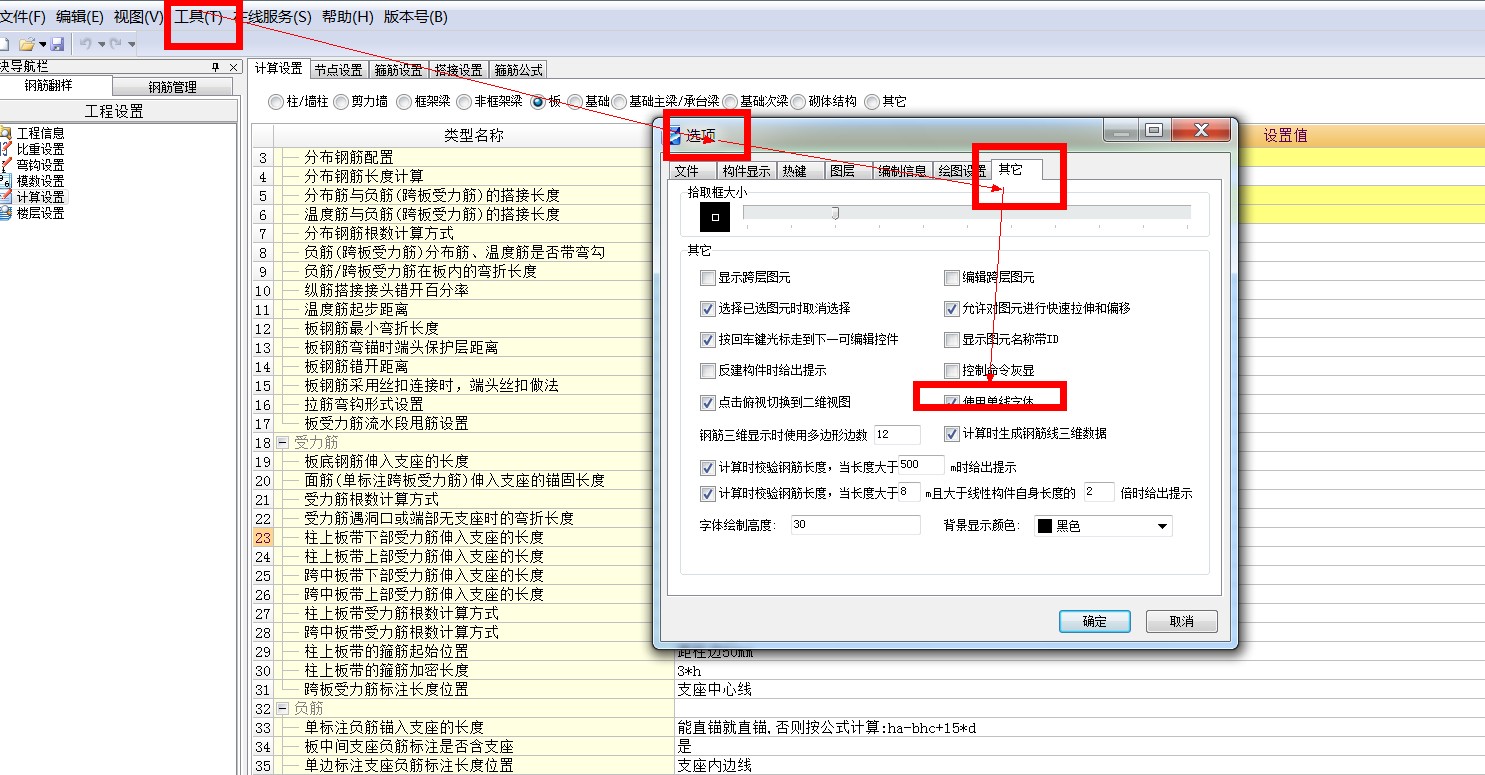
Task: Open the 帮助(H) menu
Action: (347, 17)
